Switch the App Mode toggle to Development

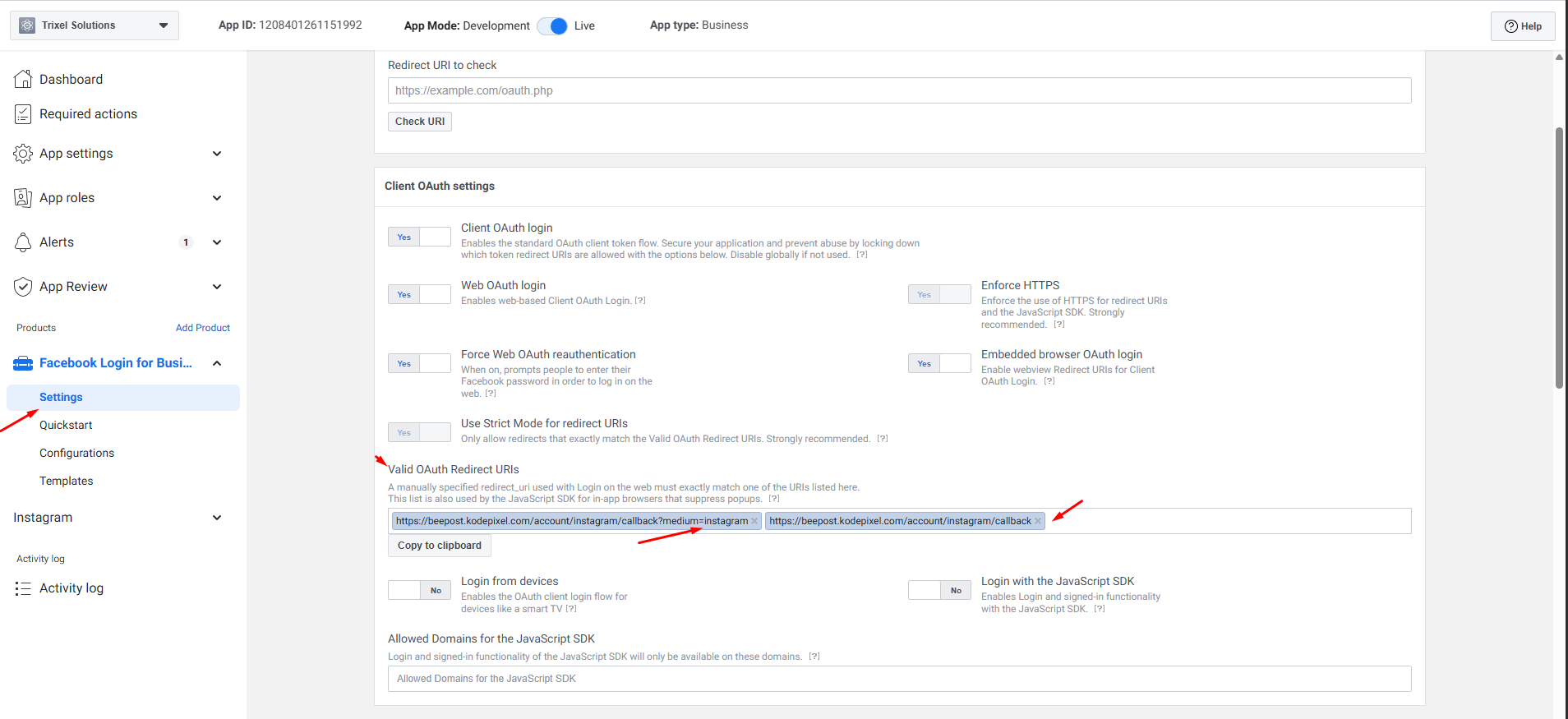tap(552, 26)
